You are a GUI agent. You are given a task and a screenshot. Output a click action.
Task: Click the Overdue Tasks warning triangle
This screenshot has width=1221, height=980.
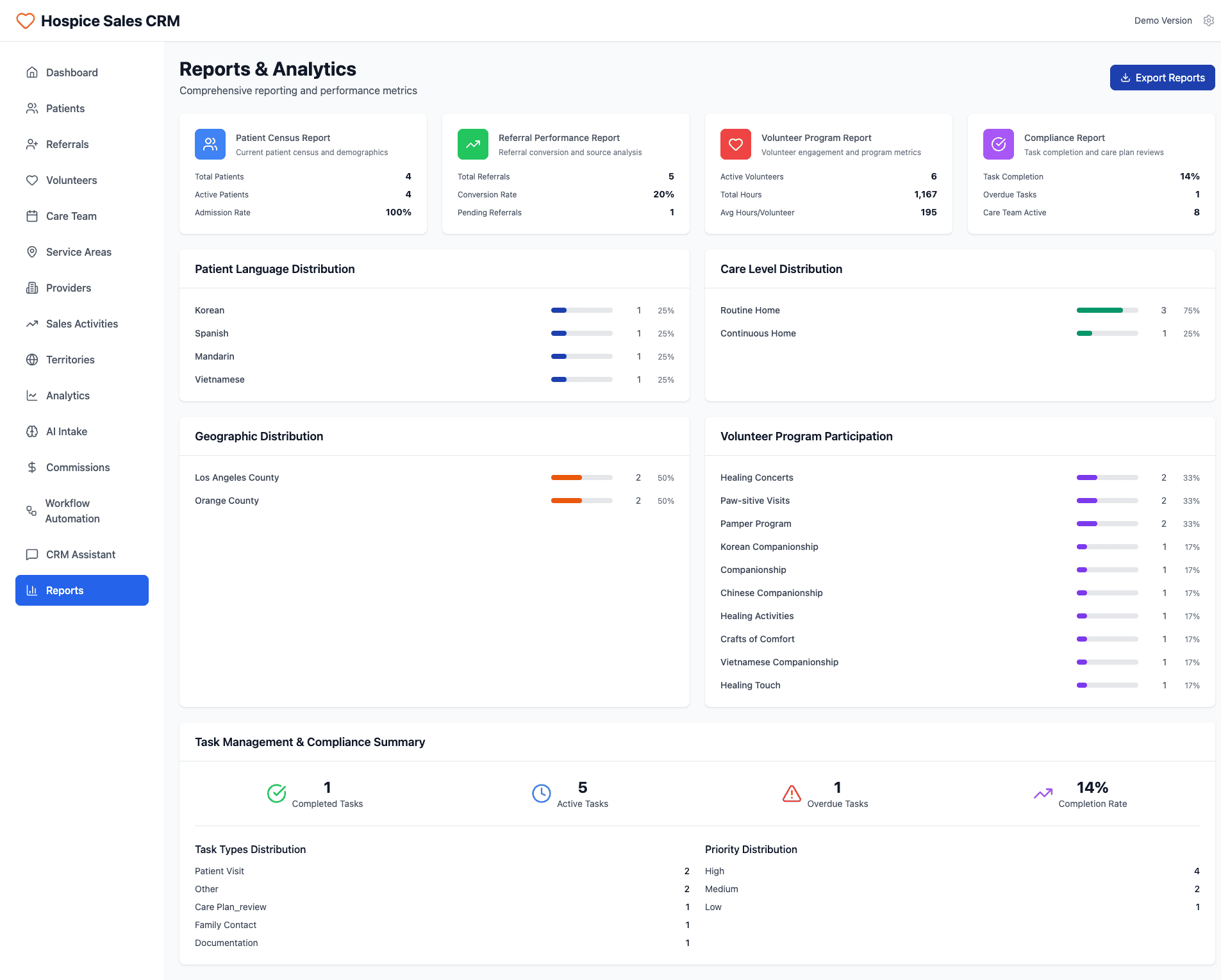tap(792, 793)
